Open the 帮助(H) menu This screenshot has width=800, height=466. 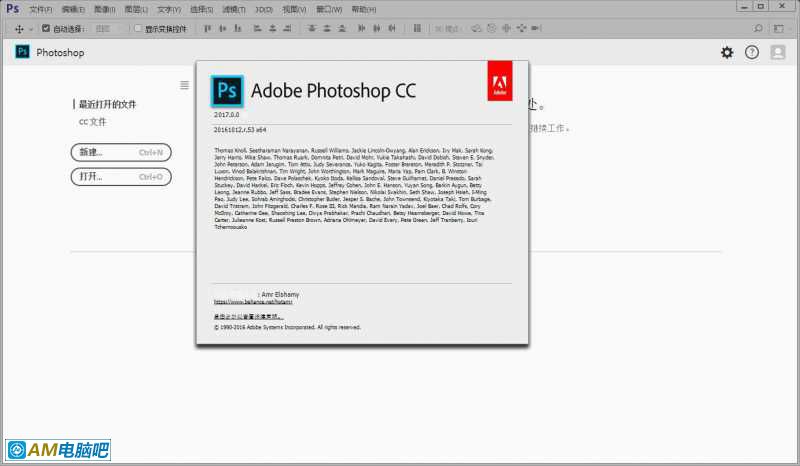coord(364,10)
